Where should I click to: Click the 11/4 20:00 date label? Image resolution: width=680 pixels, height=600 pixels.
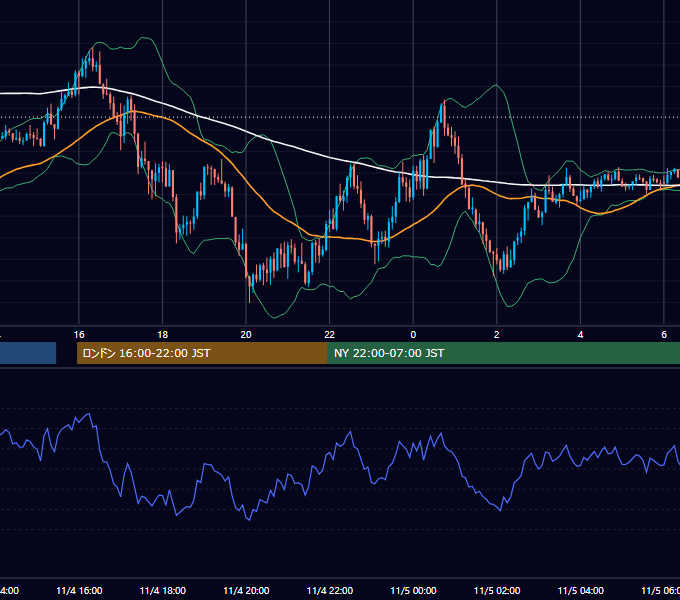point(246,591)
